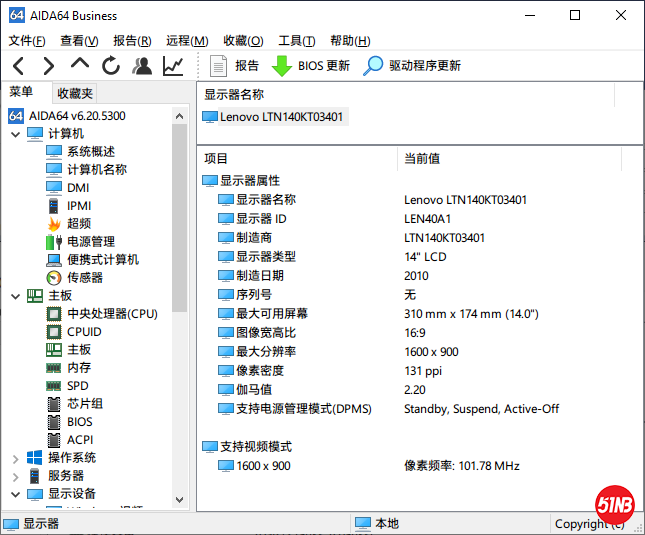The image size is (645, 535).
Task: Go up one level with Up arrow
Action: [x=80, y=65]
